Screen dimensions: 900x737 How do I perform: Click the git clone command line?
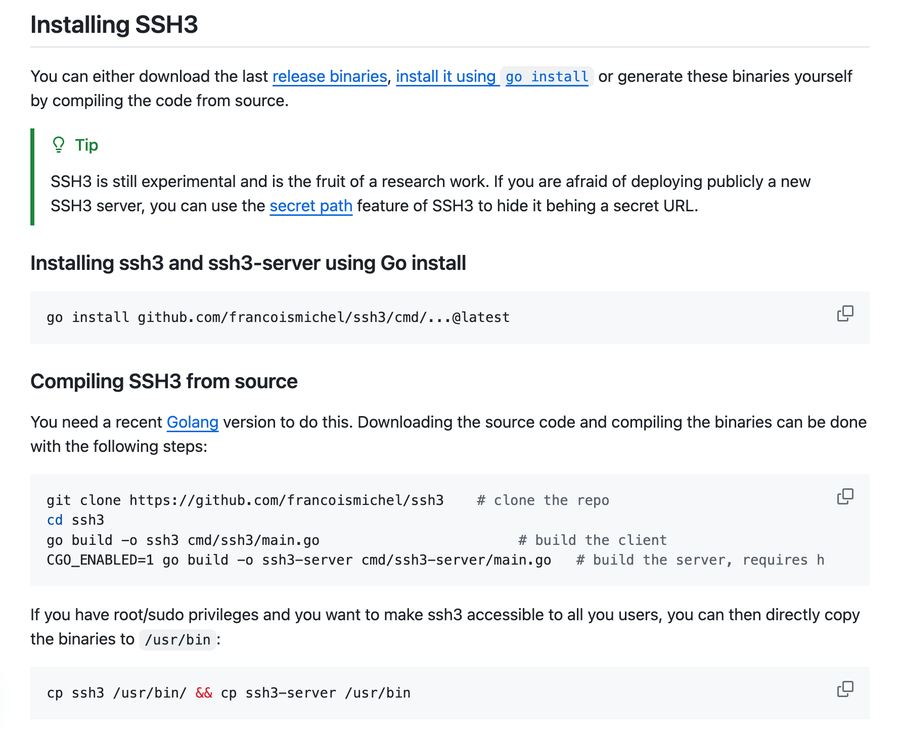click(x=245, y=500)
